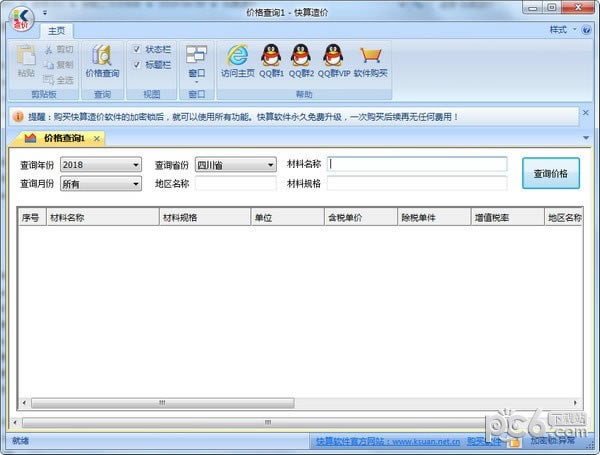This screenshot has height=455, width=600.
Task: Click the application logo button
Action: 20,19
